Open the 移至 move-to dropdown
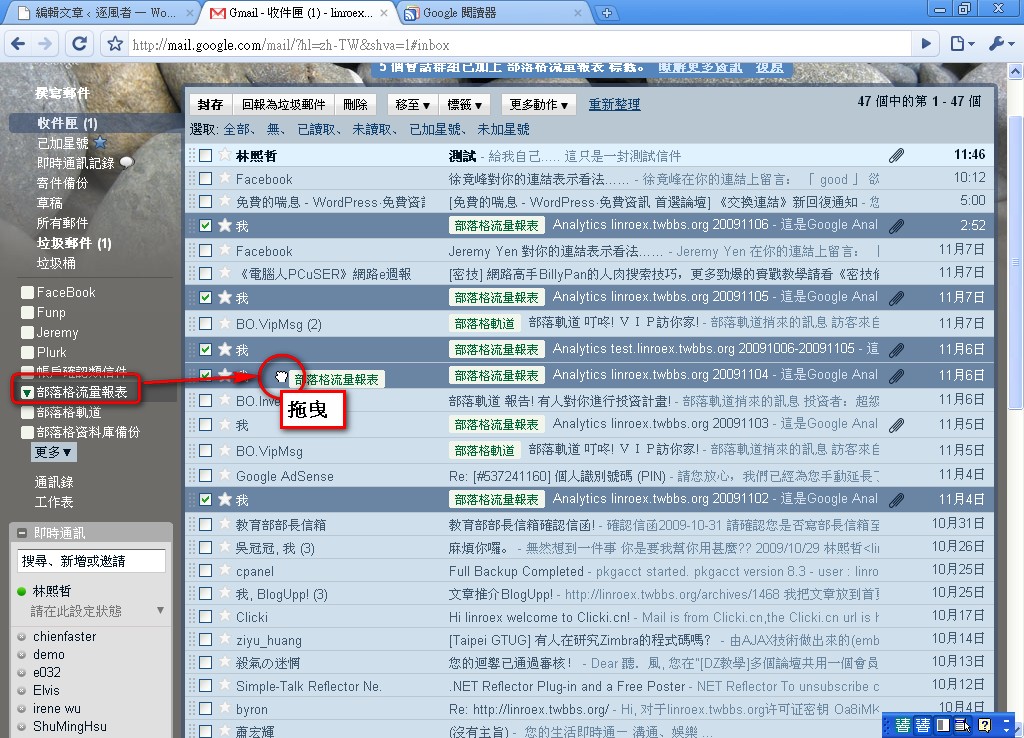Image resolution: width=1024 pixels, height=738 pixels. [412, 104]
